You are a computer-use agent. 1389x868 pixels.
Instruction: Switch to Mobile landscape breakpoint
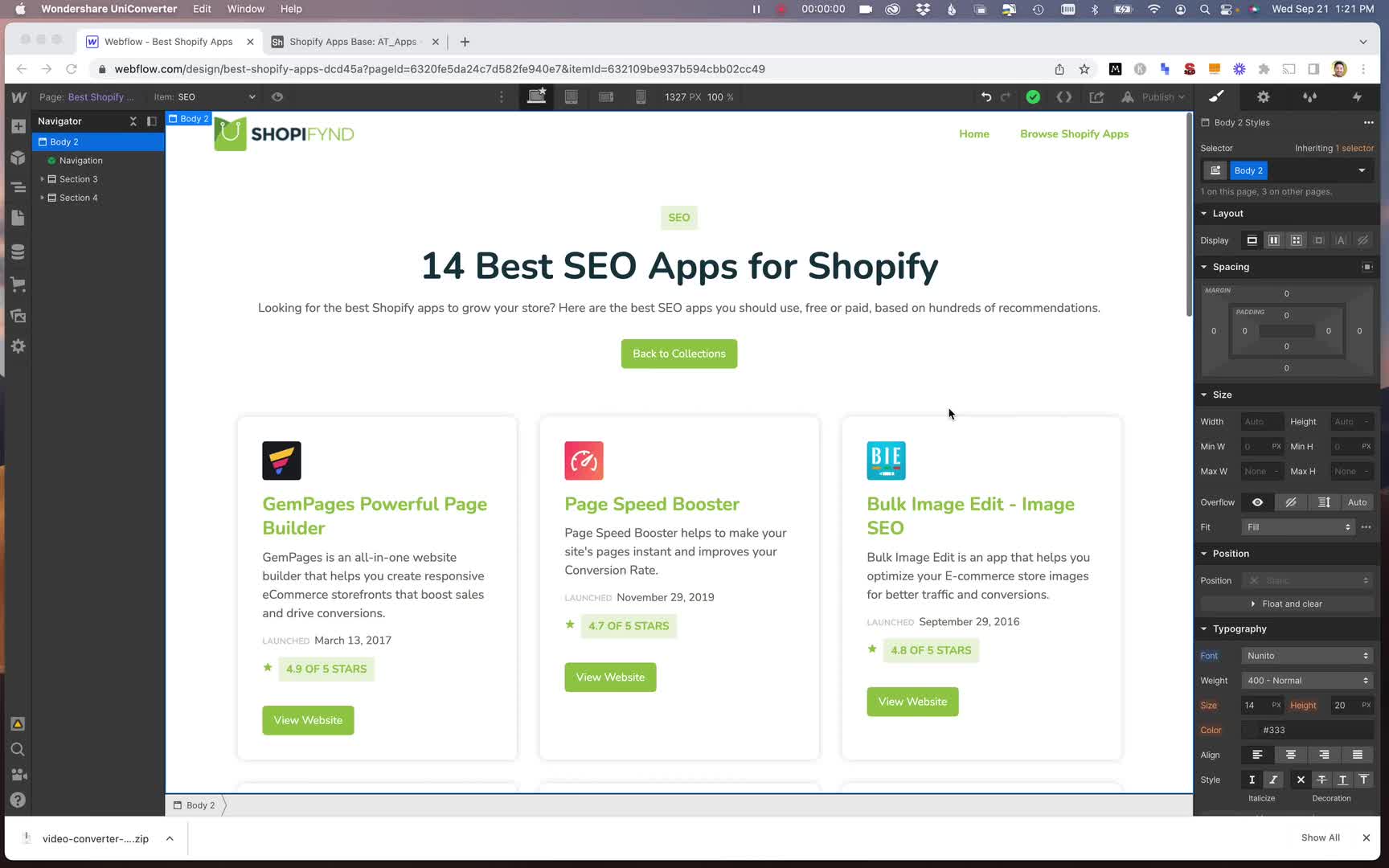tap(606, 96)
